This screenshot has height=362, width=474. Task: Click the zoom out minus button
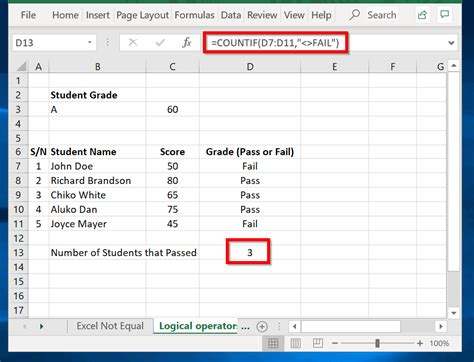coord(335,343)
